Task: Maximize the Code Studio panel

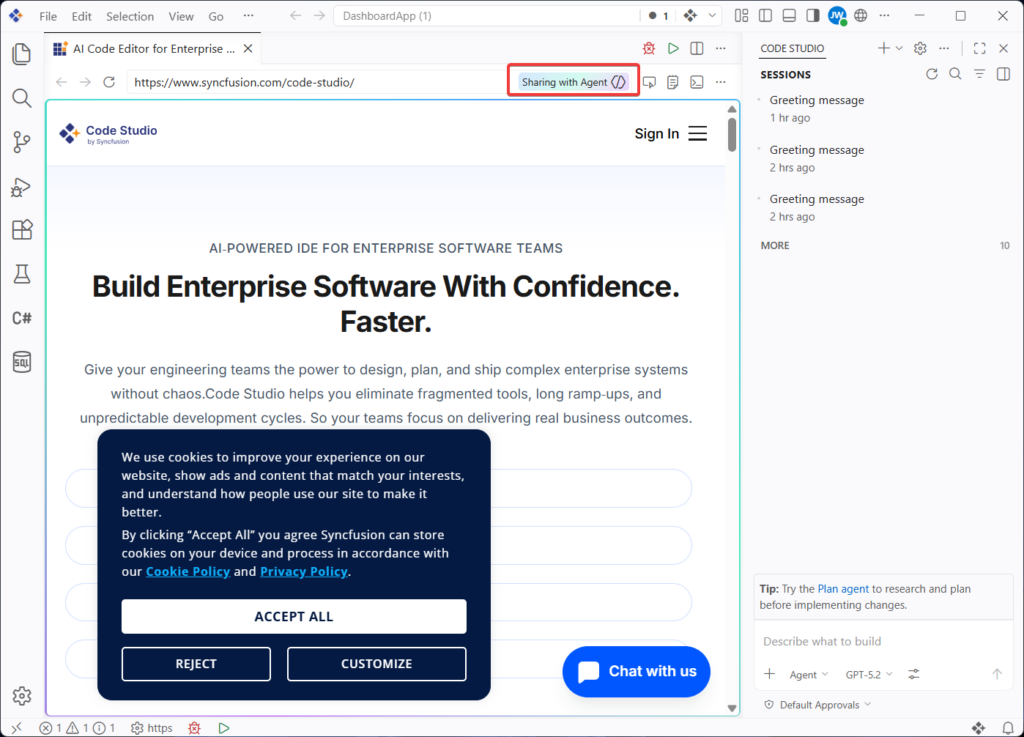Action: (980, 48)
